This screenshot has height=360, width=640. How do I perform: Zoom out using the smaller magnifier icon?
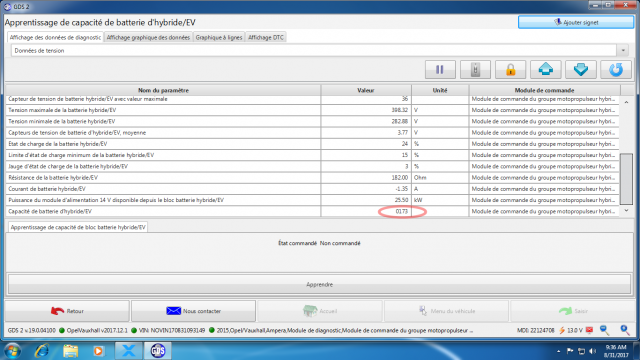tap(604, 330)
